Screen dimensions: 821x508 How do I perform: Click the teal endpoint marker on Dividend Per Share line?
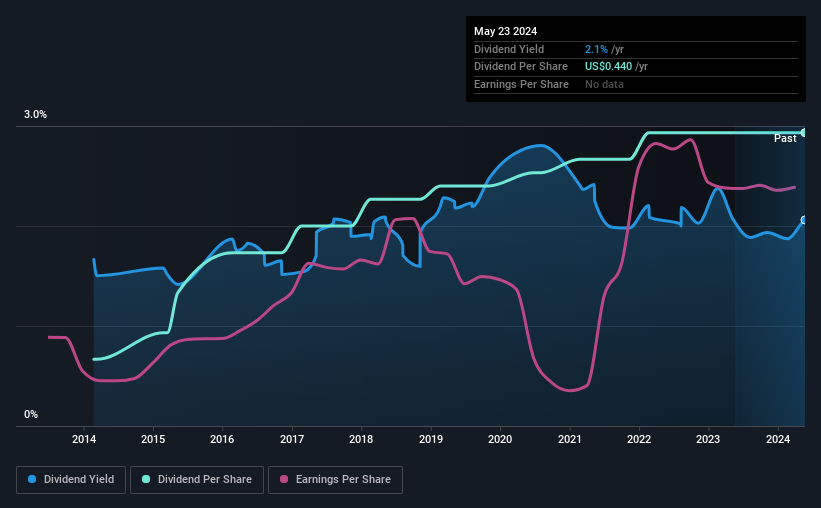point(804,132)
